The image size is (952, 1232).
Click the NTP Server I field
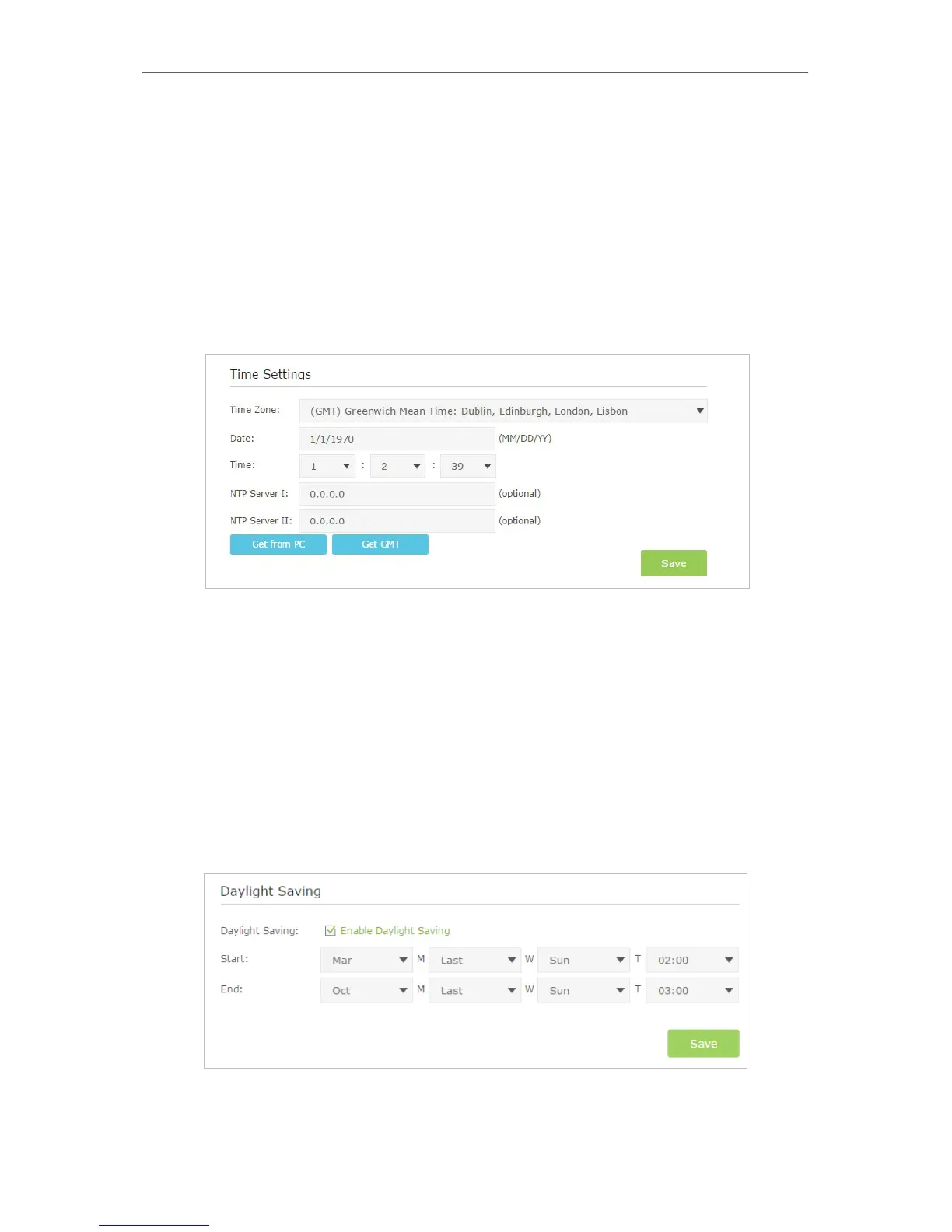[397, 494]
